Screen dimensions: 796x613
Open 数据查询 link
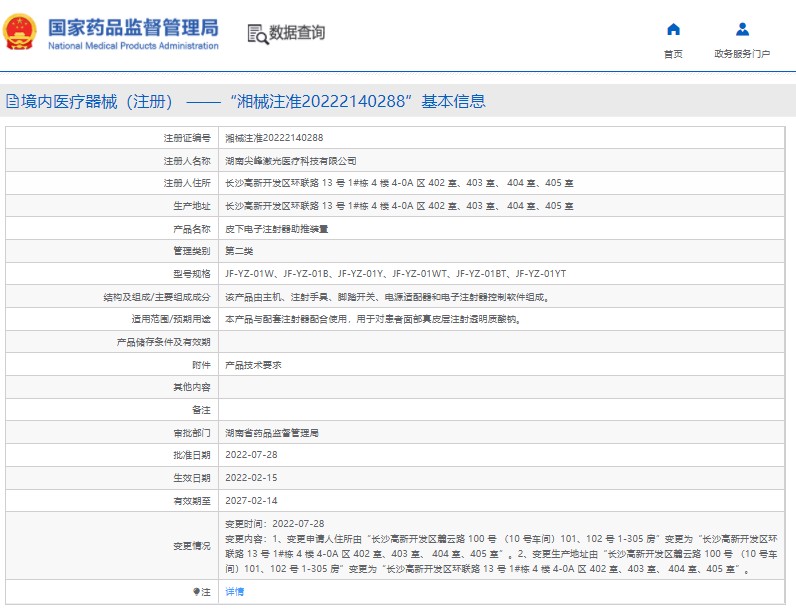(x=296, y=33)
